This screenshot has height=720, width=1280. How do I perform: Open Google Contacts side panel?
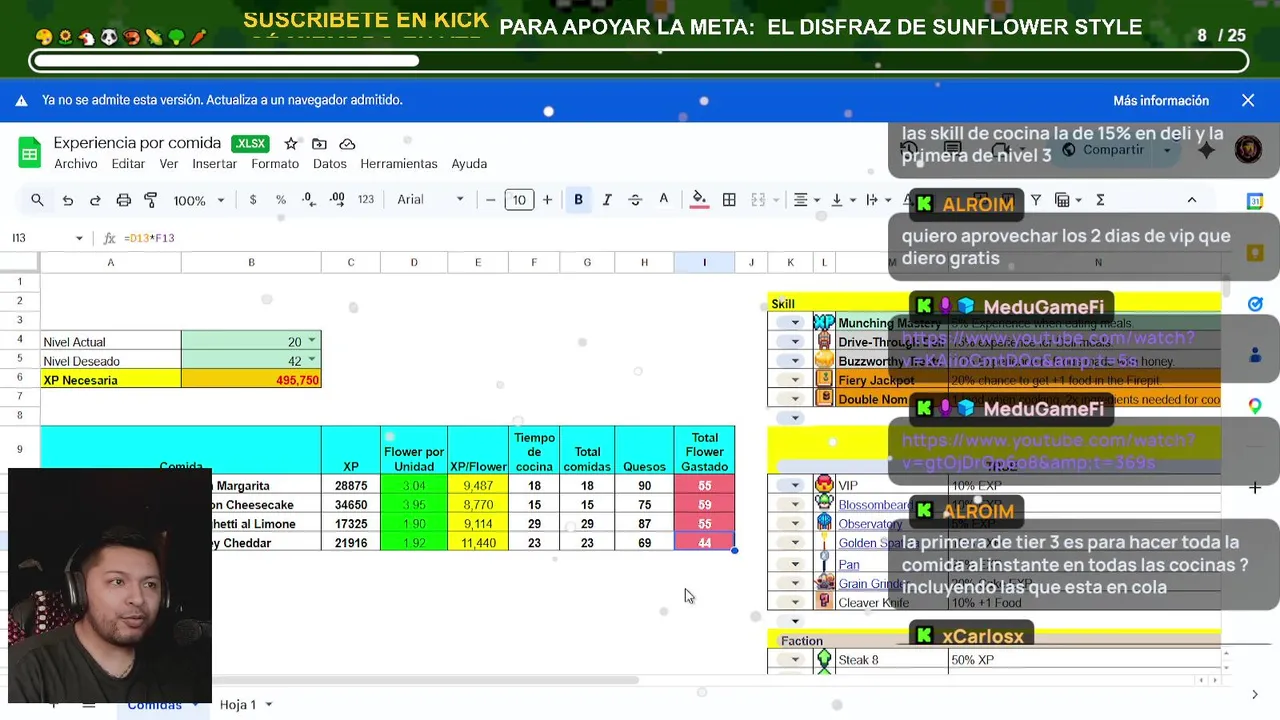coord(1255,354)
